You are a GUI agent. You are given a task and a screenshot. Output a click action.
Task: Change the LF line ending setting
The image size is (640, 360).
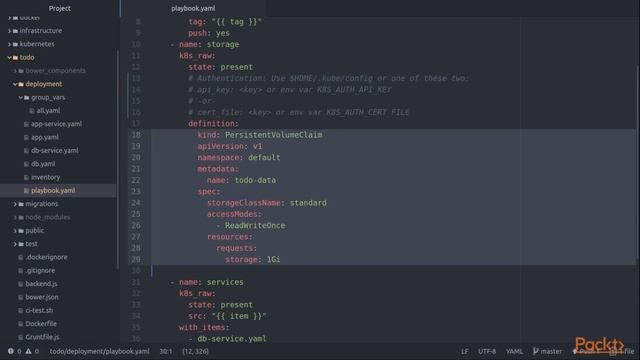click(x=464, y=351)
